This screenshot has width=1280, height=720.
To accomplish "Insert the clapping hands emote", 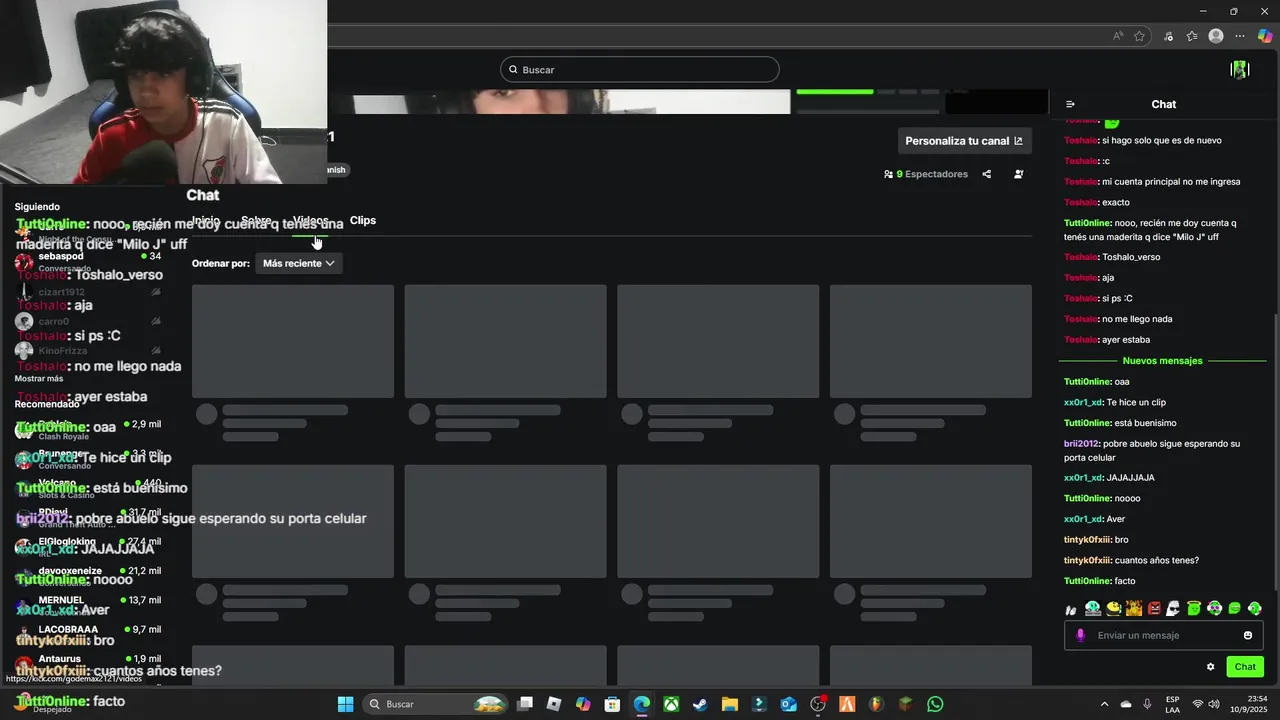I will 1071,609.
